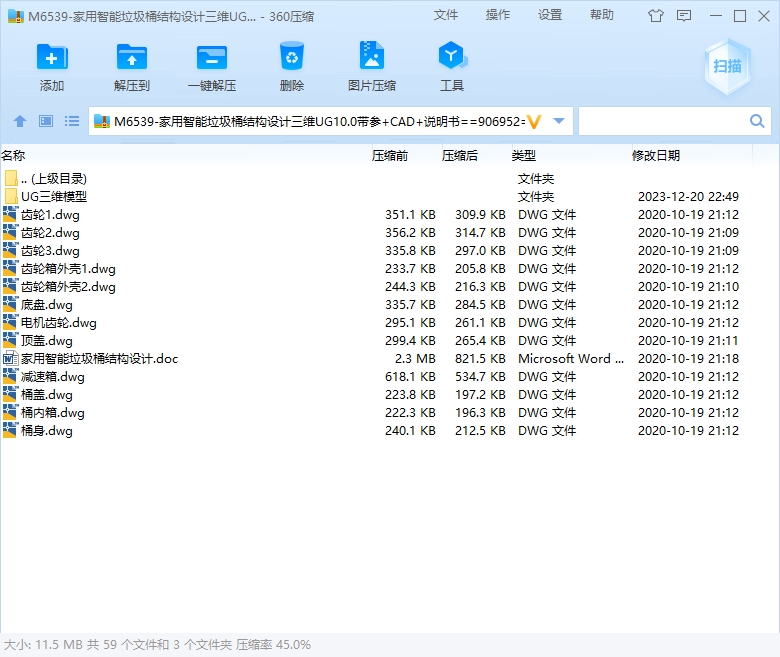The height and width of the screenshot is (657, 780).
Task: Click the 删除 (Delete) trash icon
Action: click(x=292, y=56)
